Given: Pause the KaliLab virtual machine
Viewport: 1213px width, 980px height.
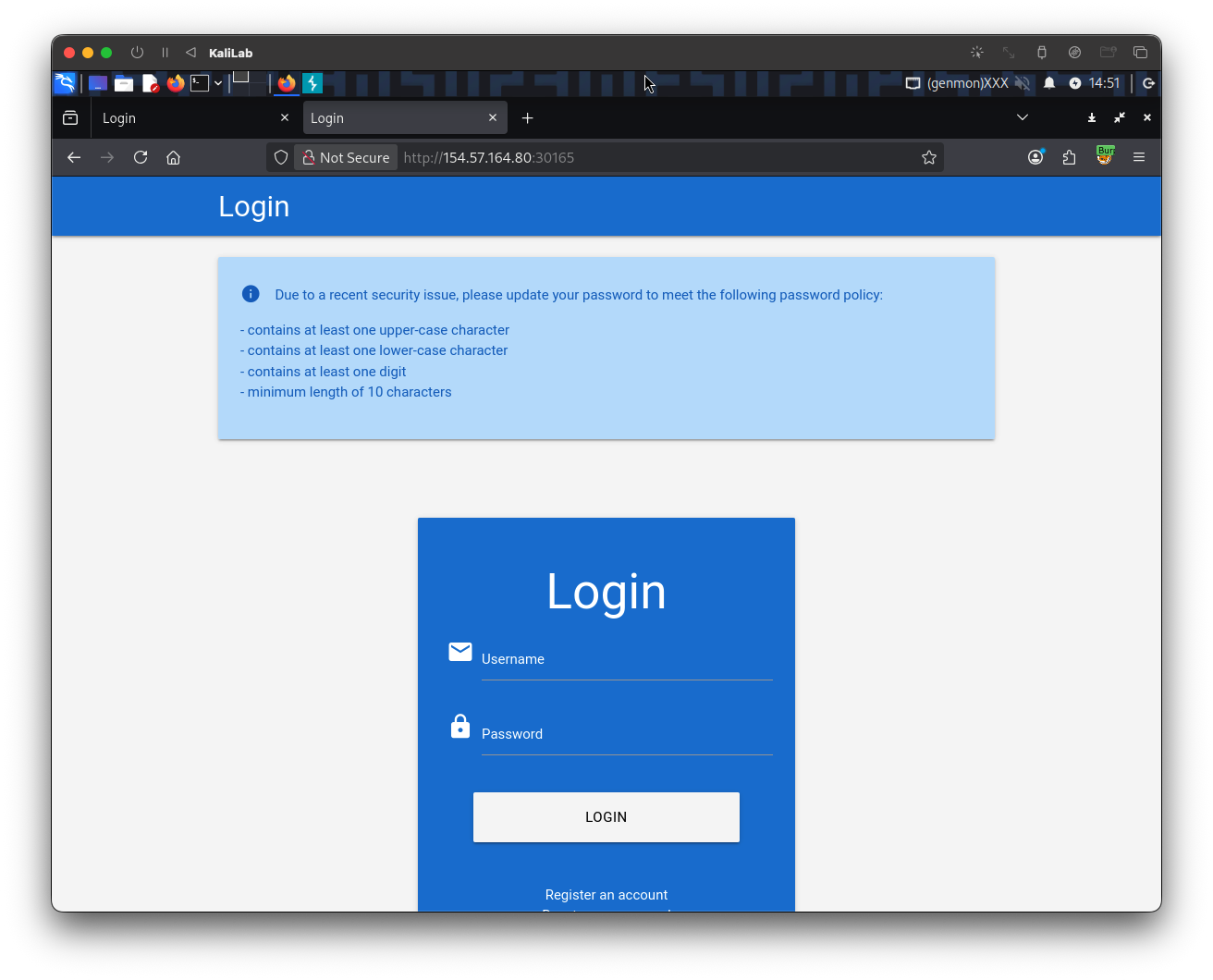Looking at the screenshot, I should click(x=165, y=53).
